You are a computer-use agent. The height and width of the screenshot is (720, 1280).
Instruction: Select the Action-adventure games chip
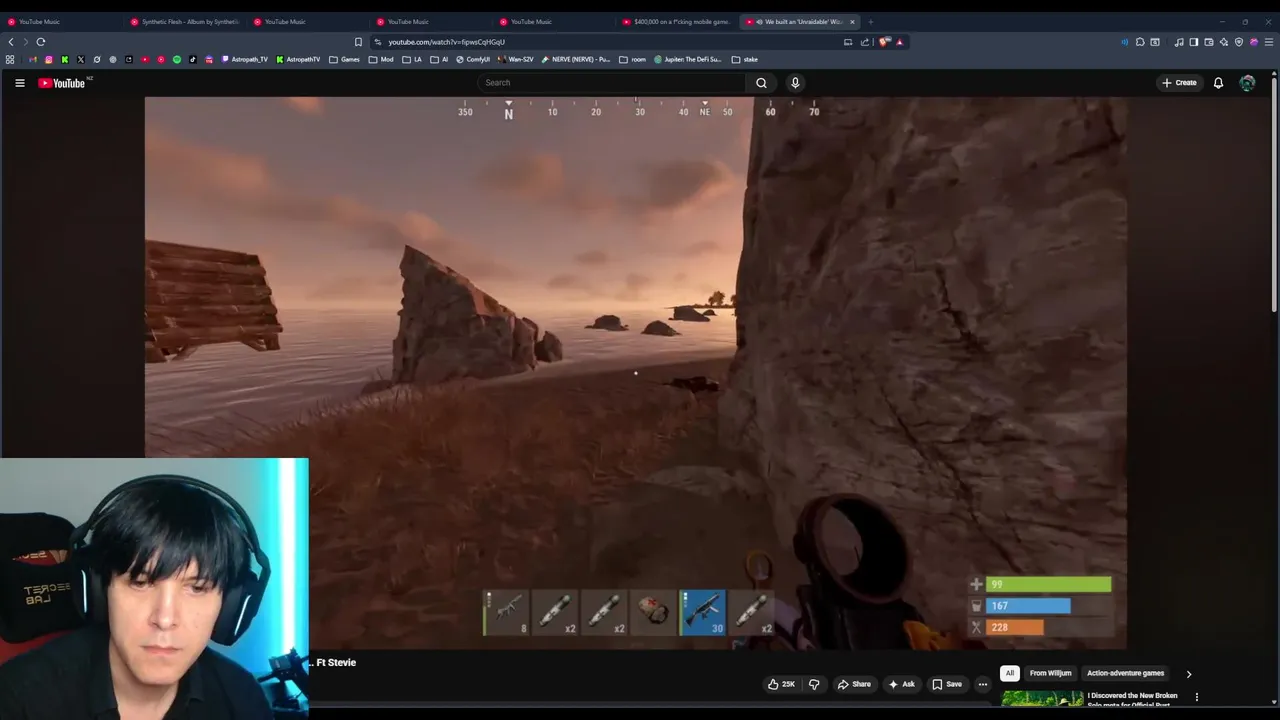[x=1125, y=673]
